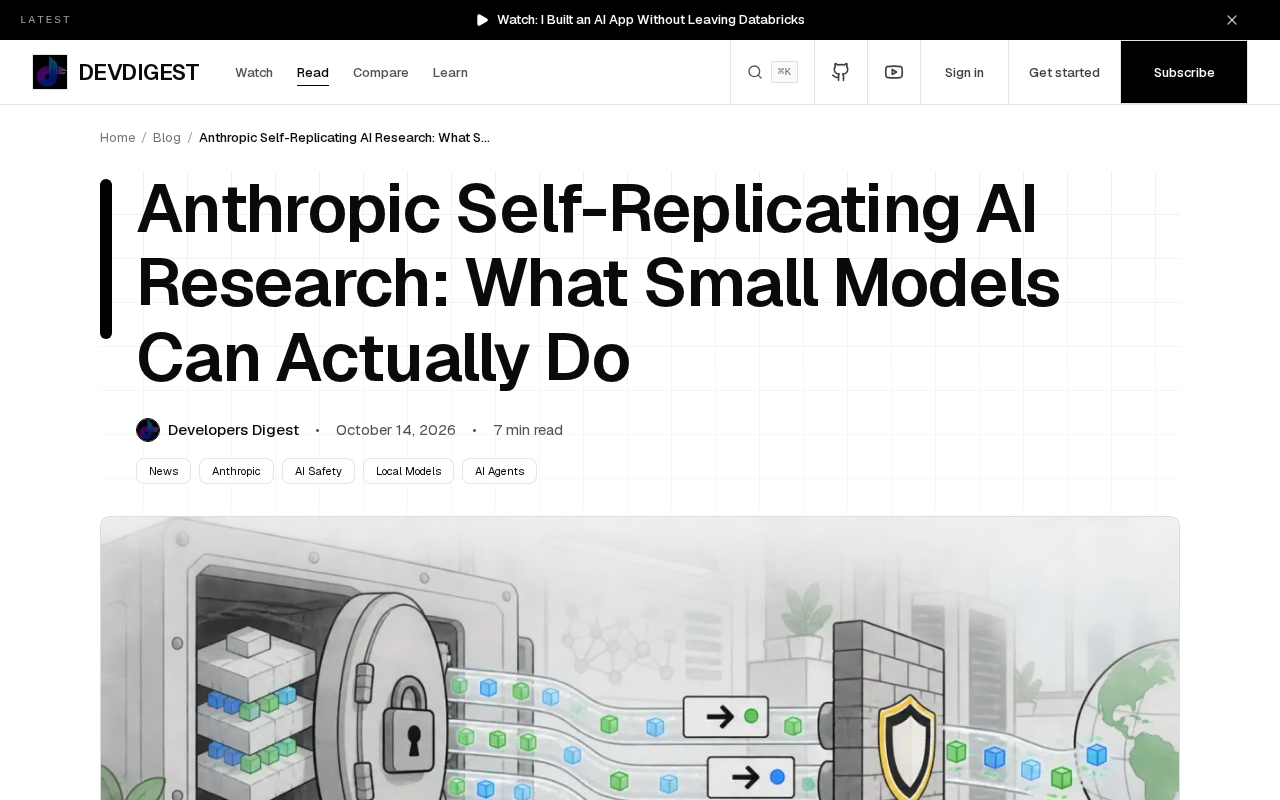Click the ⌘K shortcut badge
1280x800 pixels.
[x=784, y=72]
